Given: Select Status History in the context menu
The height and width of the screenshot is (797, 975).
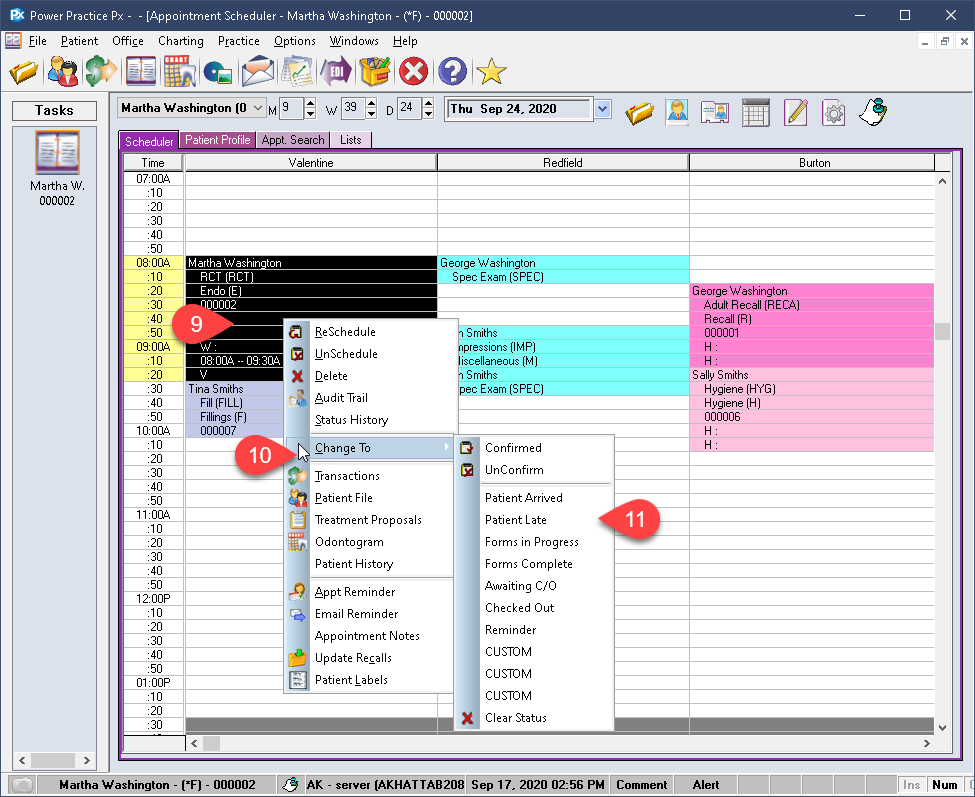Looking at the screenshot, I should click(x=351, y=420).
